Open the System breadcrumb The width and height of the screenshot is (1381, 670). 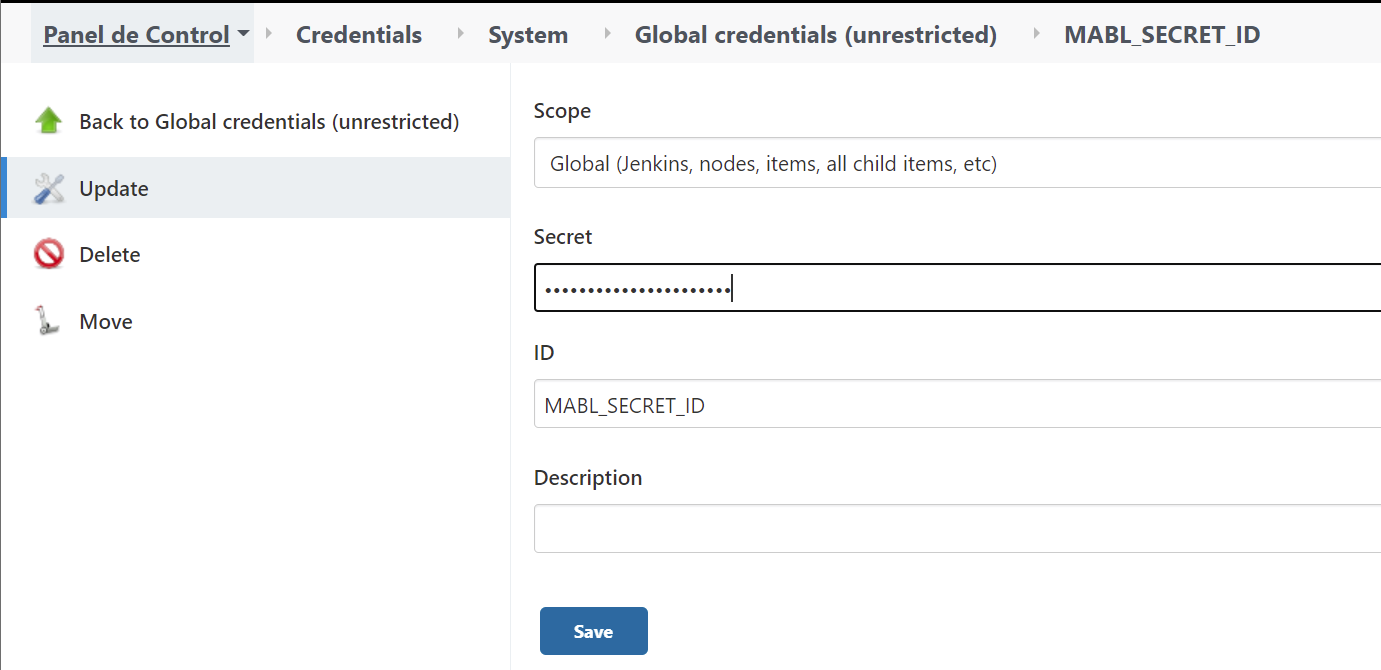coord(528,35)
